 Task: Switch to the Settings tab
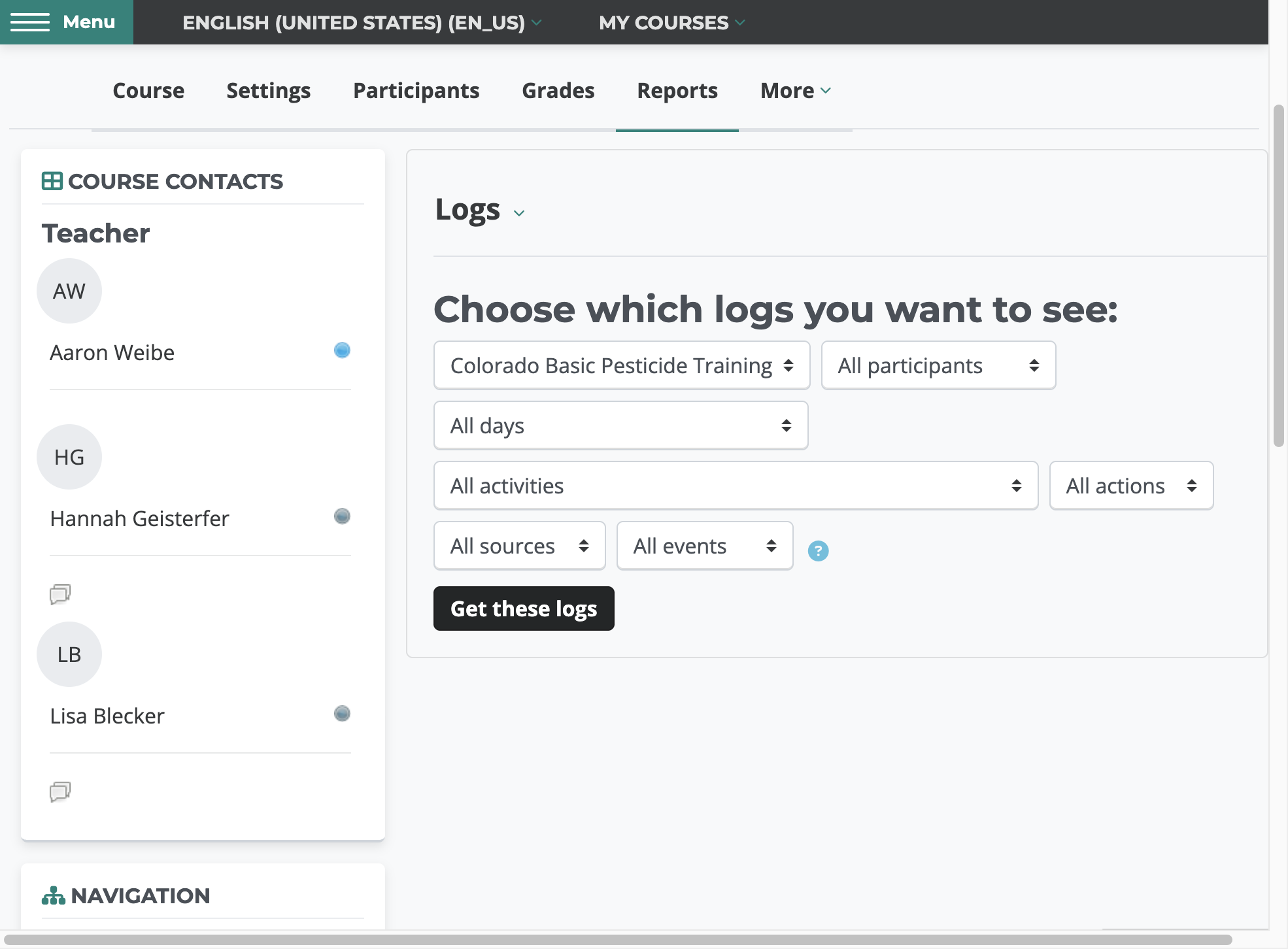click(x=269, y=90)
